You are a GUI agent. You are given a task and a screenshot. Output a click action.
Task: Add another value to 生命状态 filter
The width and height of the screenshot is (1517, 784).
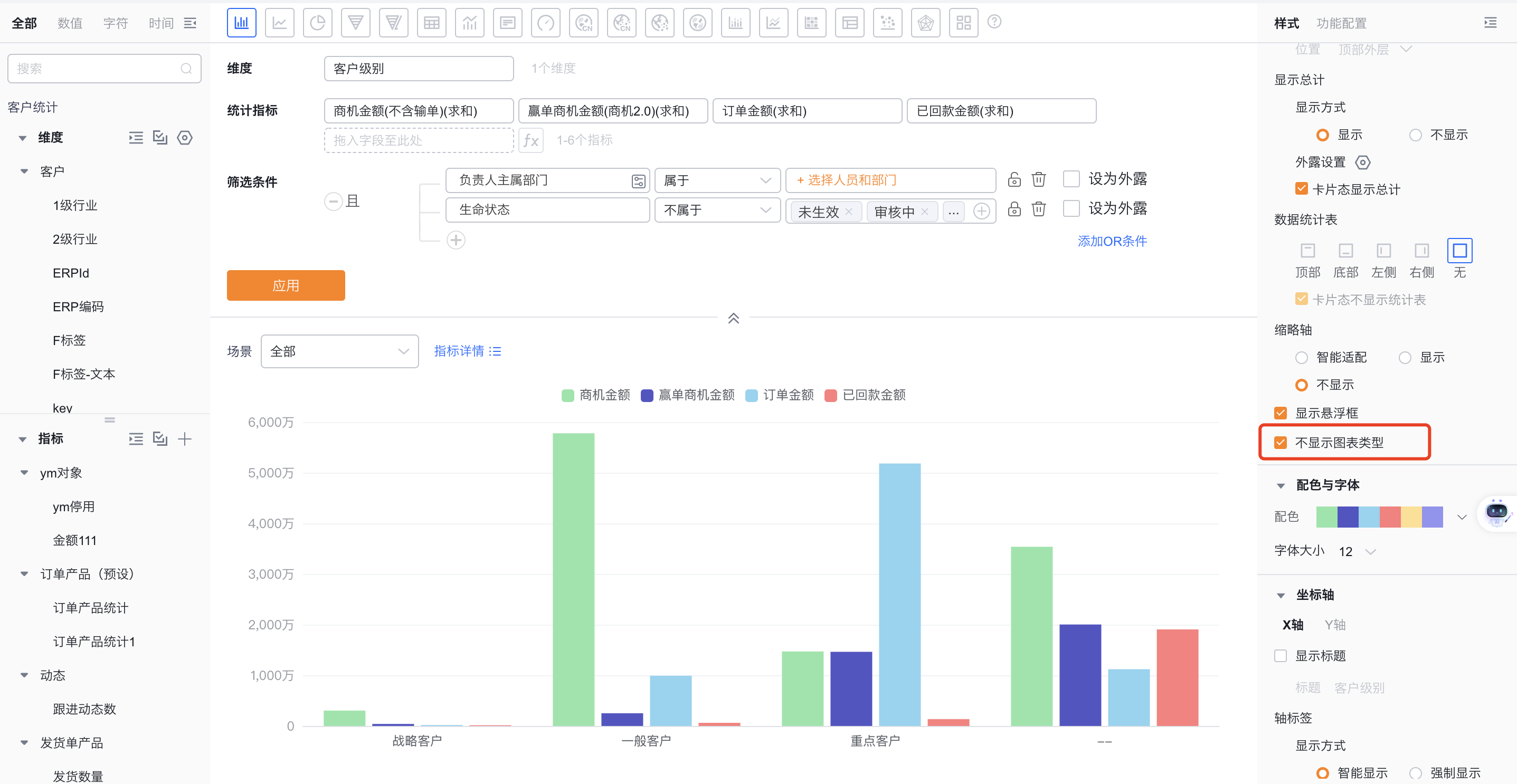point(981,211)
